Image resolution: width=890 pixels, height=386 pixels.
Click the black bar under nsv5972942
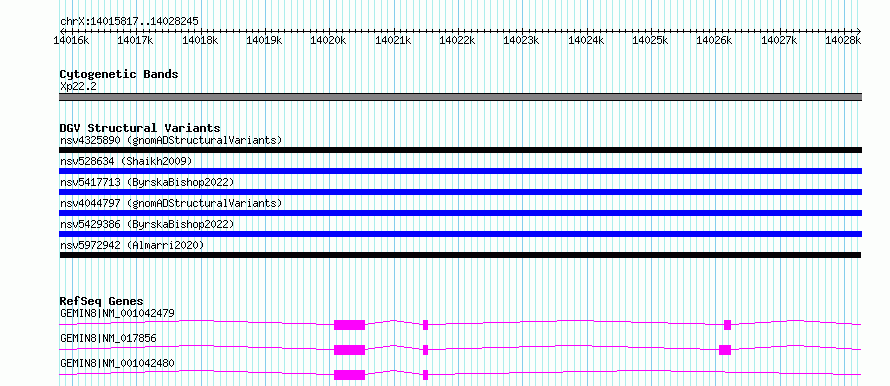pos(461,255)
